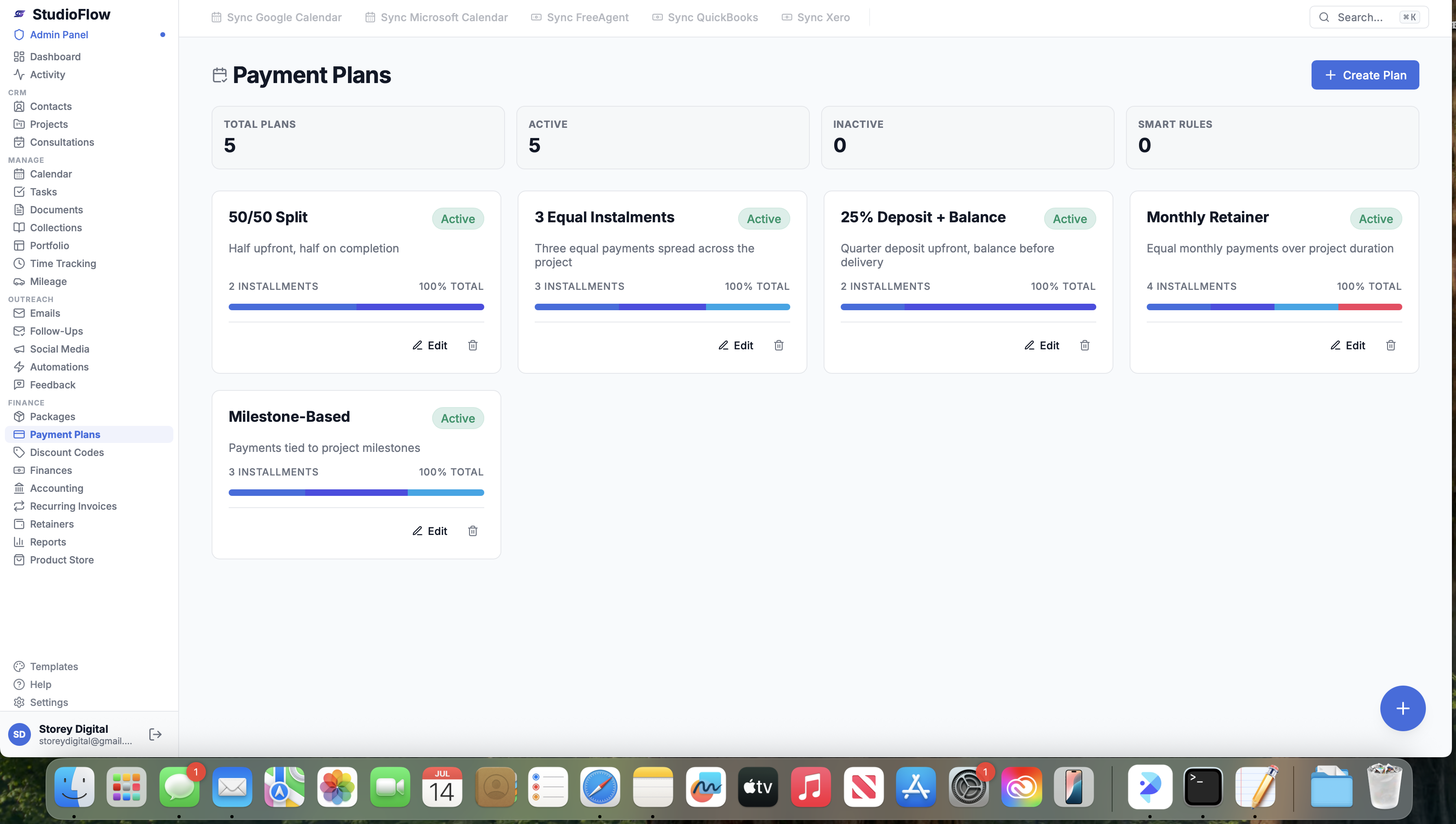The height and width of the screenshot is (824, 1456).
Task: Click the floating blue plus button
Action: pyautogui.click(x=1402, y=708)
